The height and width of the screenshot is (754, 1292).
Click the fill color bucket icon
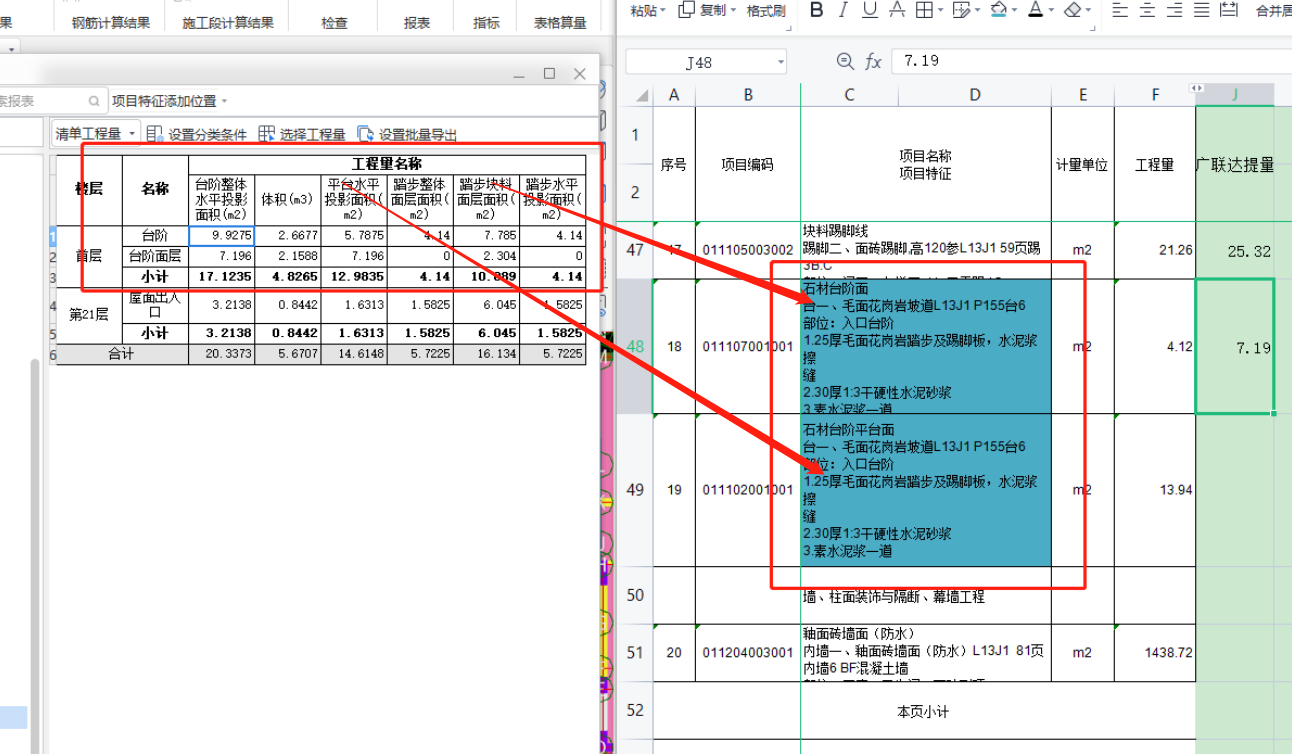[998, 10]
